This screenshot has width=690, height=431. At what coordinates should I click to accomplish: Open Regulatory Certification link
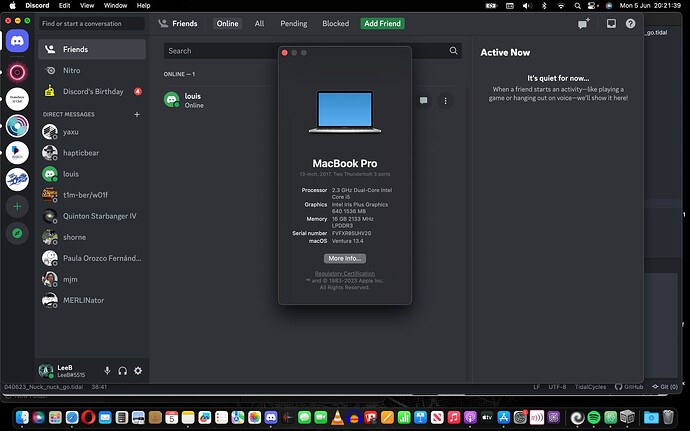tap(345, 273)
